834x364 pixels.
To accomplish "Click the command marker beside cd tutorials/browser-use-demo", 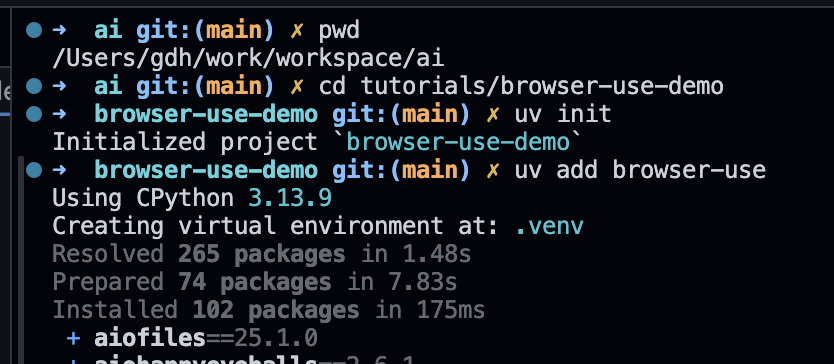I will pyautogui.click(x=34, y=86).
